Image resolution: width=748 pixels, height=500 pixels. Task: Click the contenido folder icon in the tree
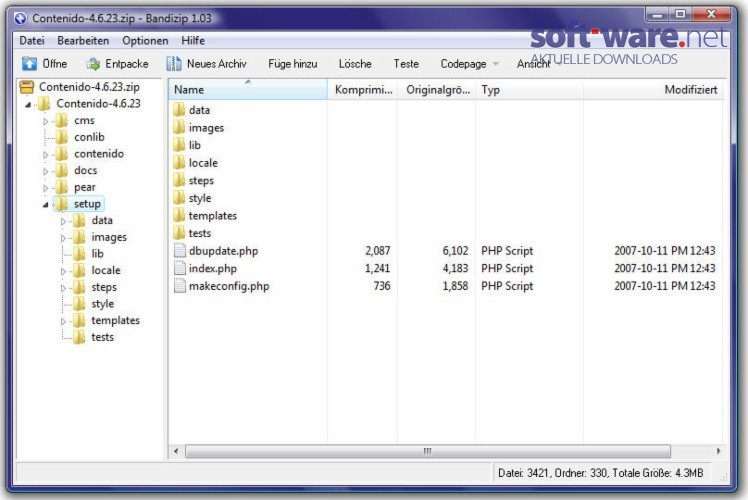pyautogui.click(x=62, y=154)
